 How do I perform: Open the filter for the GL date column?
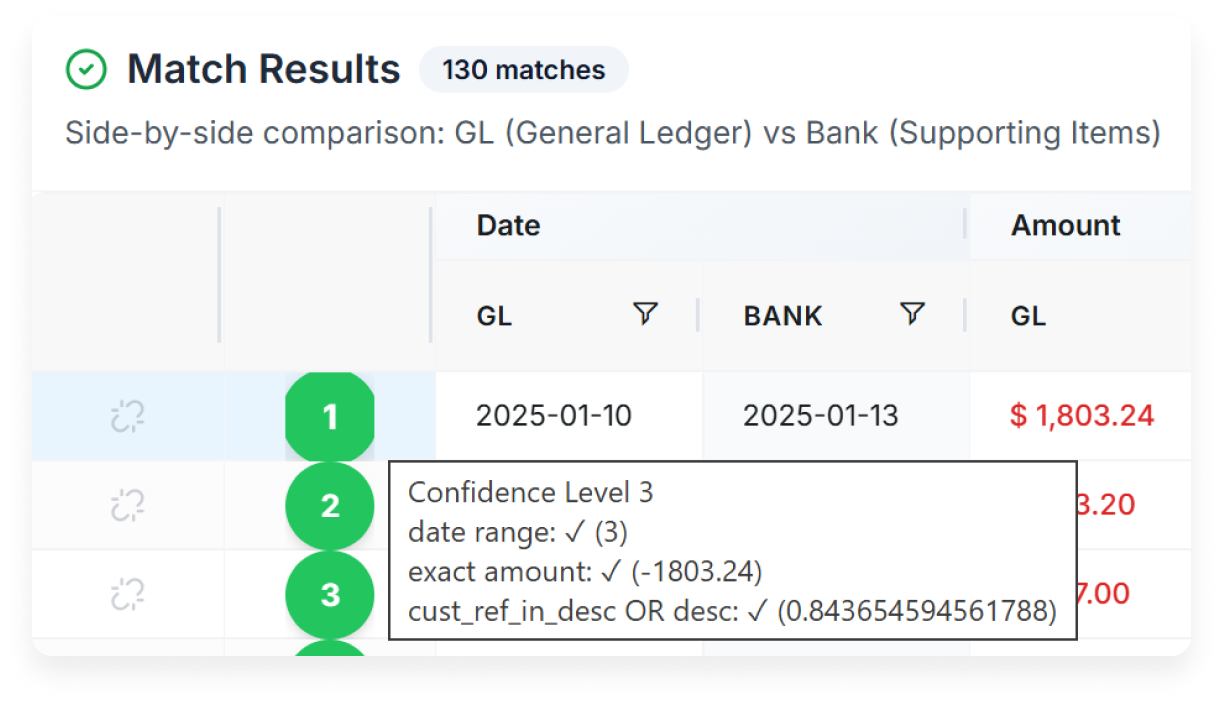pyautogui.click(x=645, y=315)
